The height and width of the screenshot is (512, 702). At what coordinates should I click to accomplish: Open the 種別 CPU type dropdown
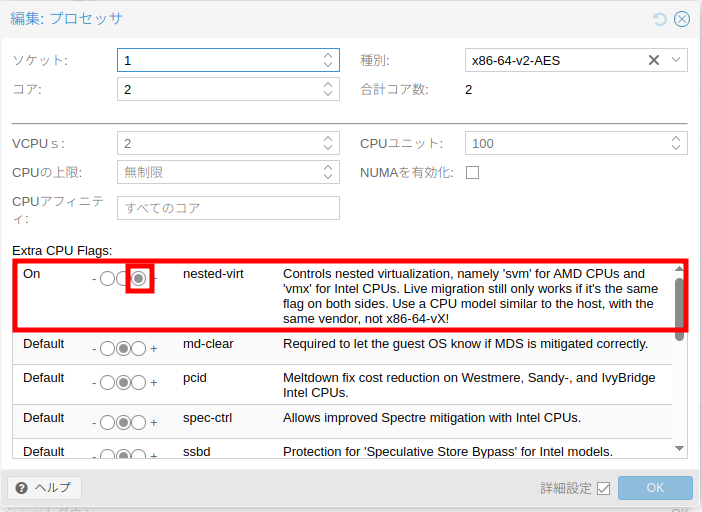(676, 60)
